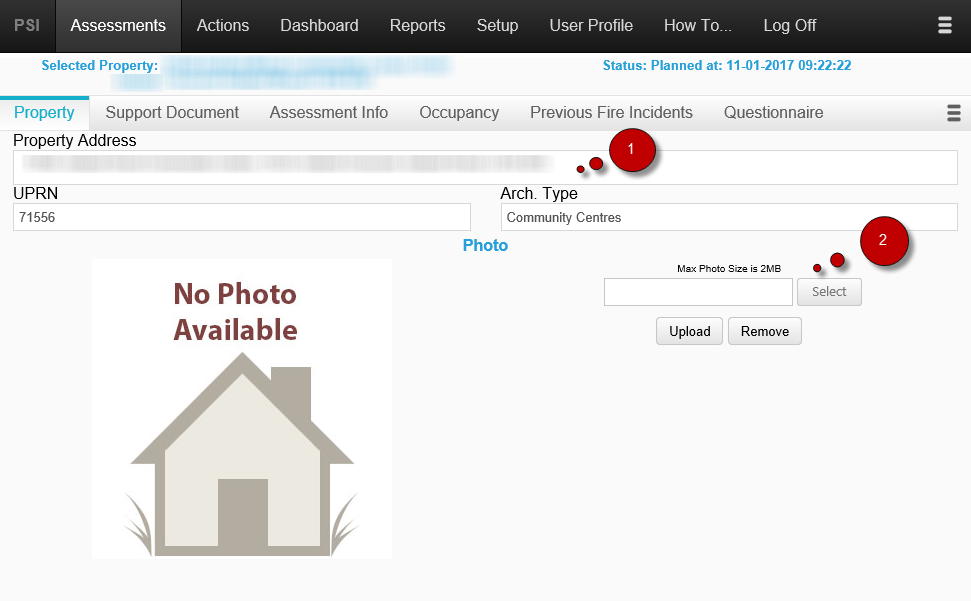Open the Setup menu
Viewport: 971px width, 601px height.
497,25
